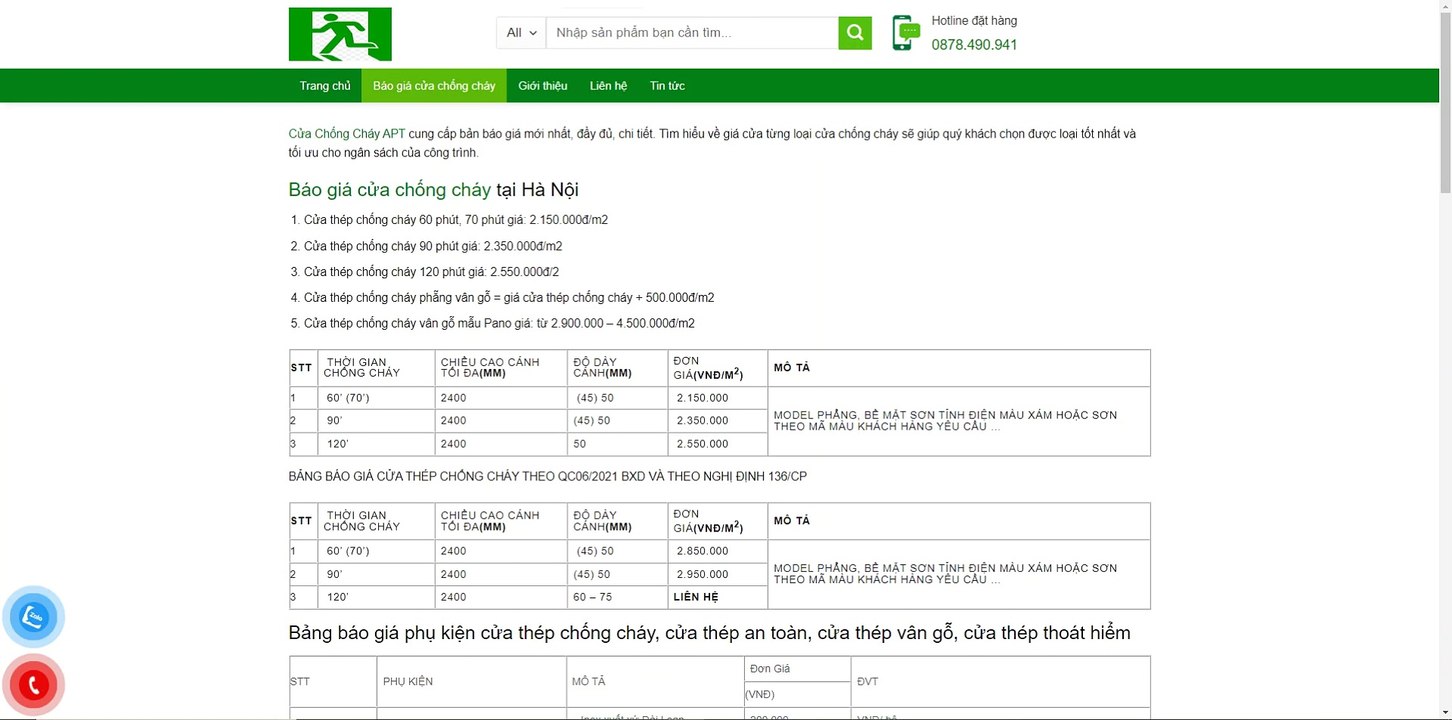Select Báo giá cửa chống cháy menu
The height and width of the screenshot is (720, 1452).
pos(434,86)
